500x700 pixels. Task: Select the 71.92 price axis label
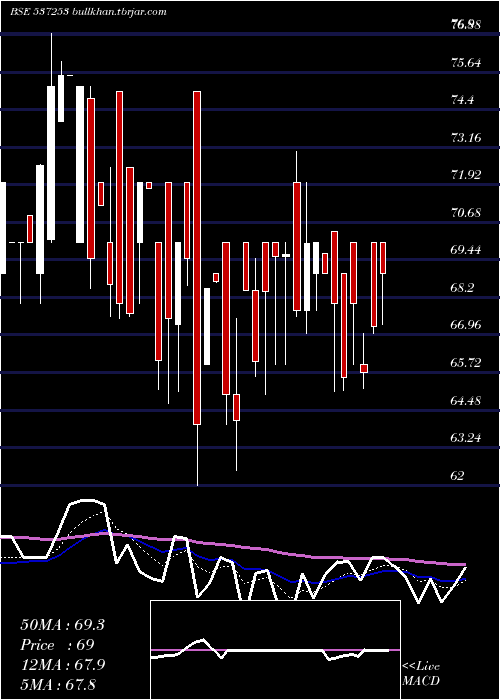point(466,175)
